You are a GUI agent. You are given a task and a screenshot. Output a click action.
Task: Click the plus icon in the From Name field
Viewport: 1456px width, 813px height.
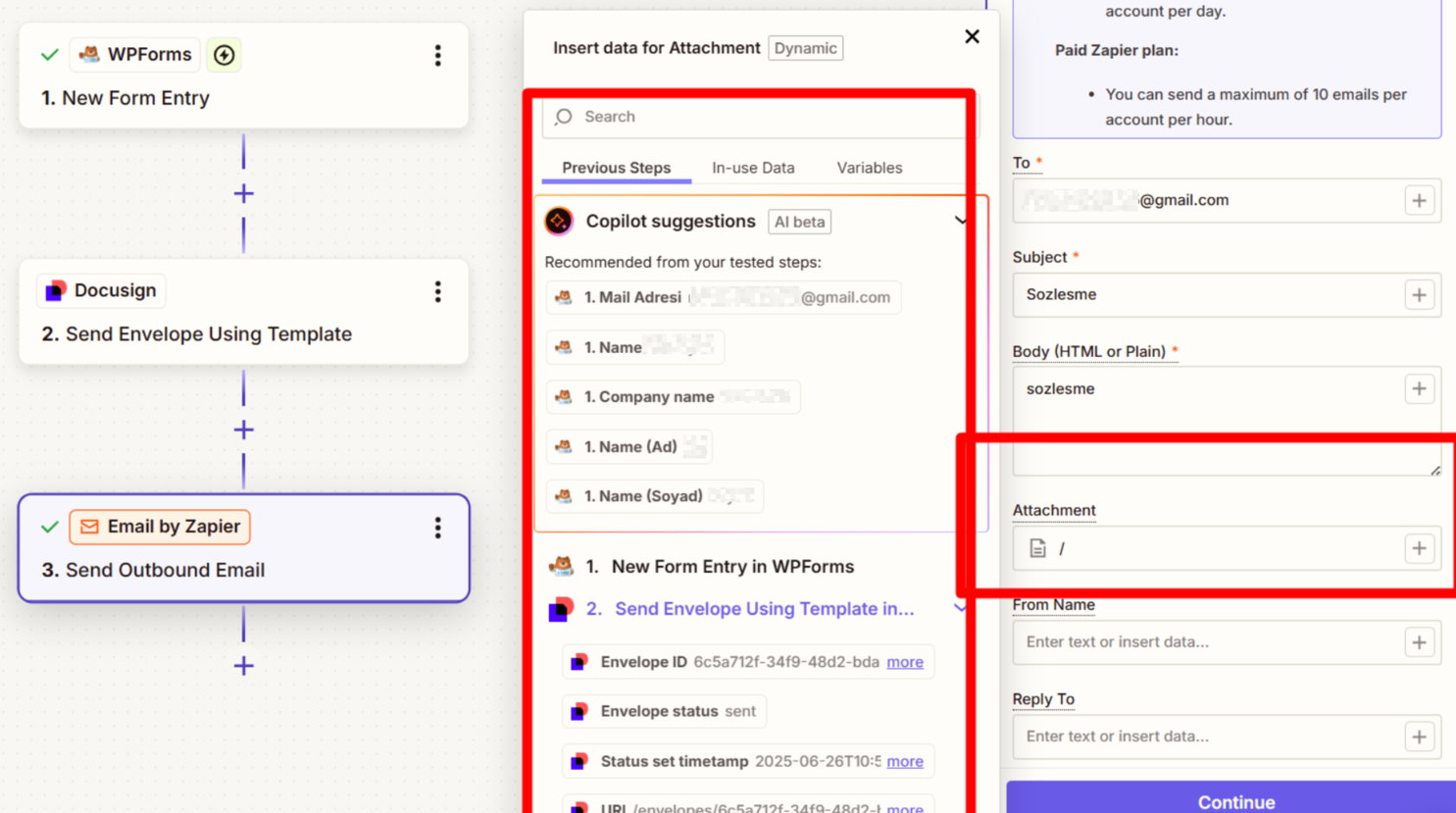coord(1419,642)
